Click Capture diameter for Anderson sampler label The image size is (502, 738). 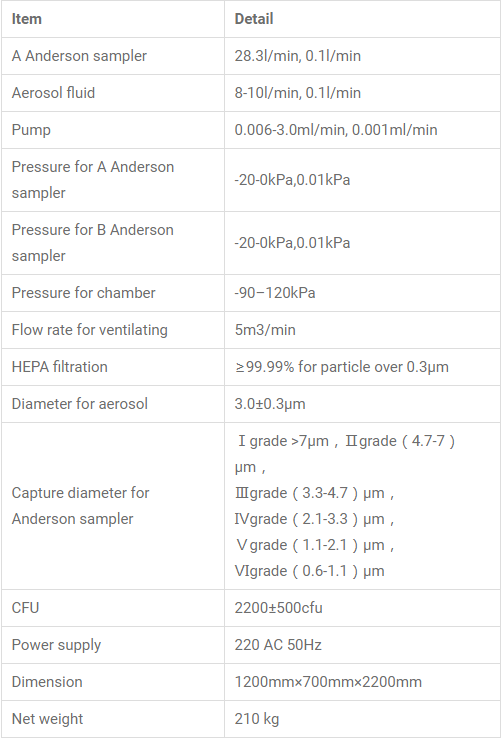tap(80, 506)
